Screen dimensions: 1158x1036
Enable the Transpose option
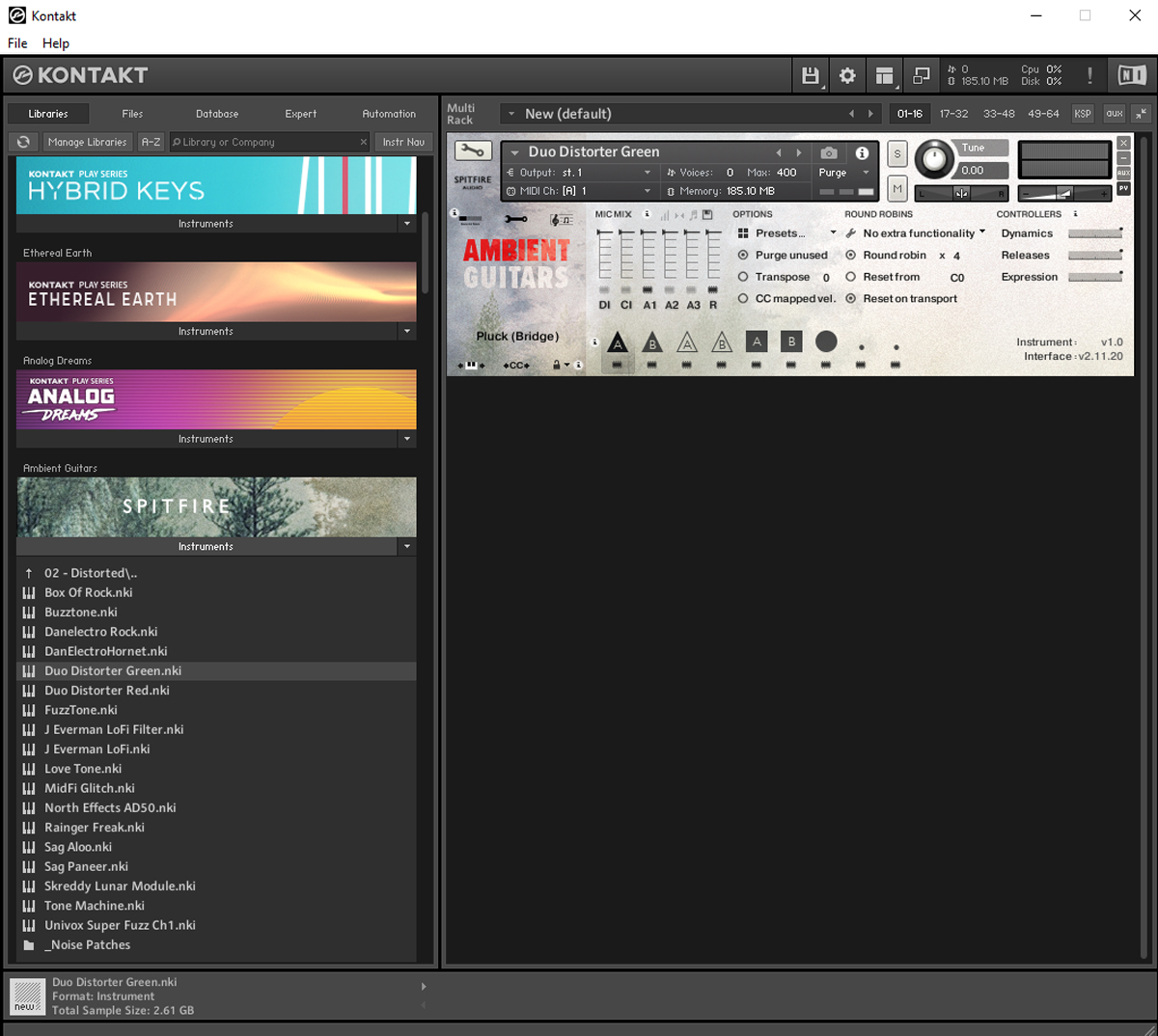[743, 277]
